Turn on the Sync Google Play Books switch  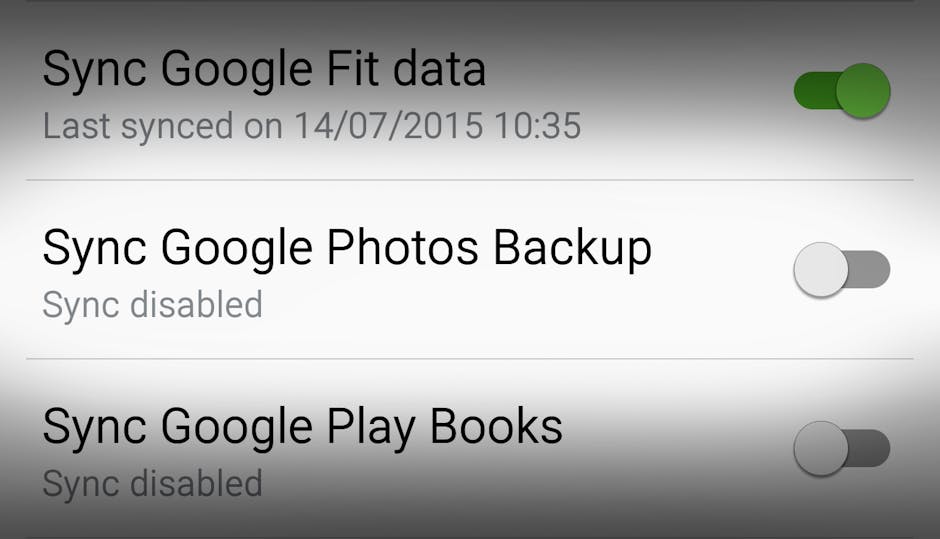pos(841,448)
